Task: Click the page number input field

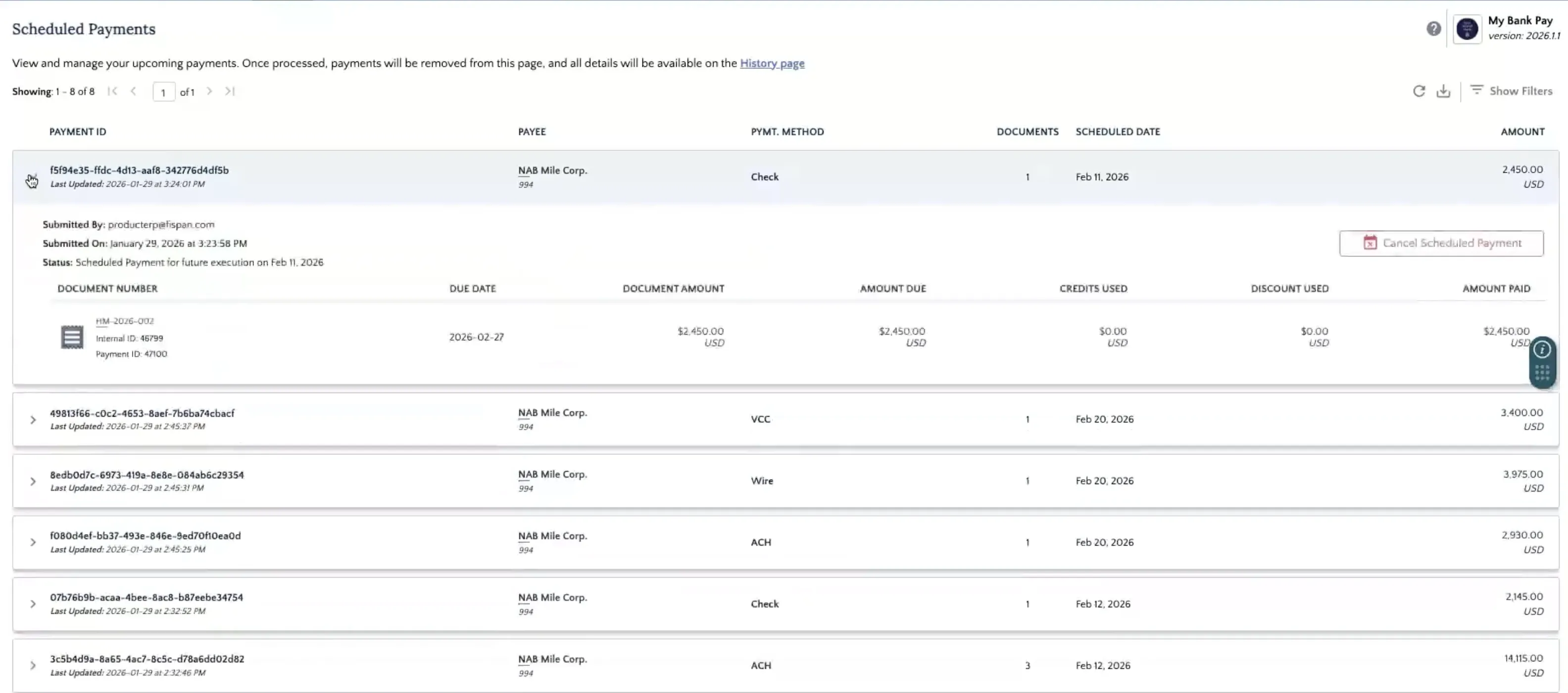Action: click(x=164, y=92)
